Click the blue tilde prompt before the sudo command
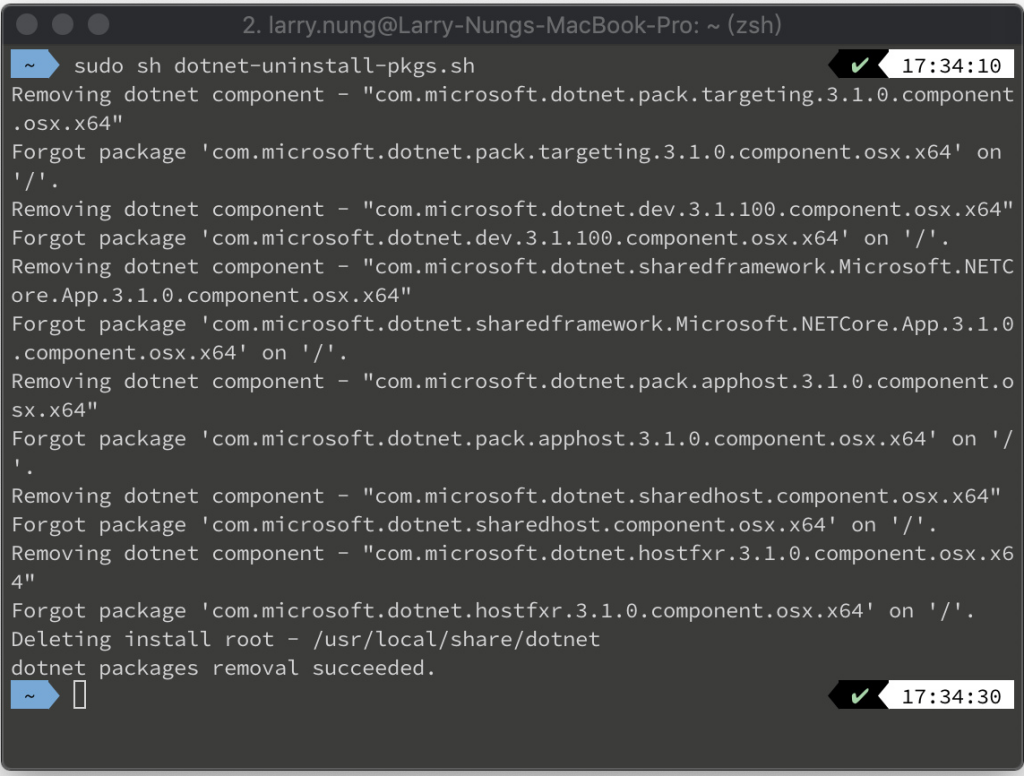Image resolution: width=1024 pixels, height=776 pixels. point(35,65)
